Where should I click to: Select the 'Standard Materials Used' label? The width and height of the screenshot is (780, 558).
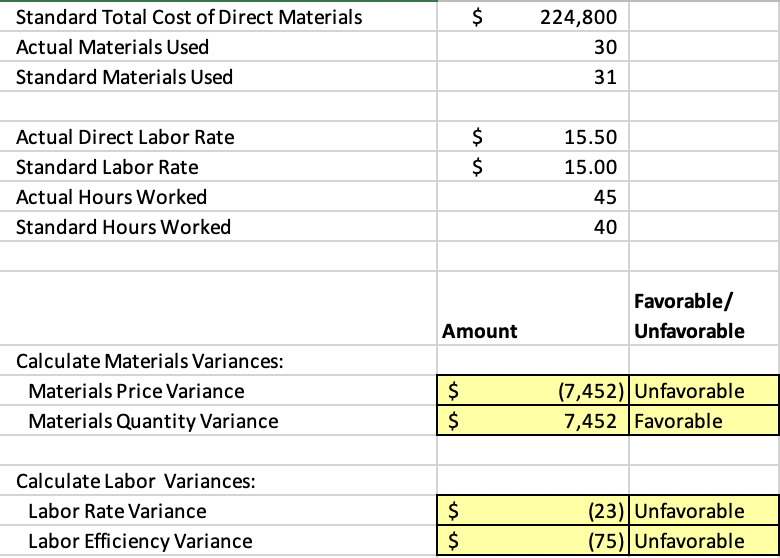(124, 77)
